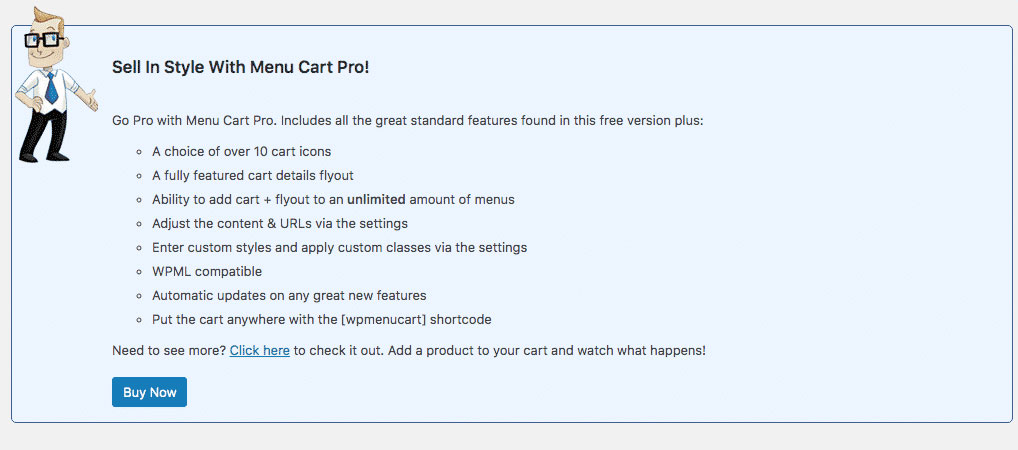Click the 'fully featured cart details flyout' item
The height and width of the screenshot is (450, 1018).
coord(253,175)
